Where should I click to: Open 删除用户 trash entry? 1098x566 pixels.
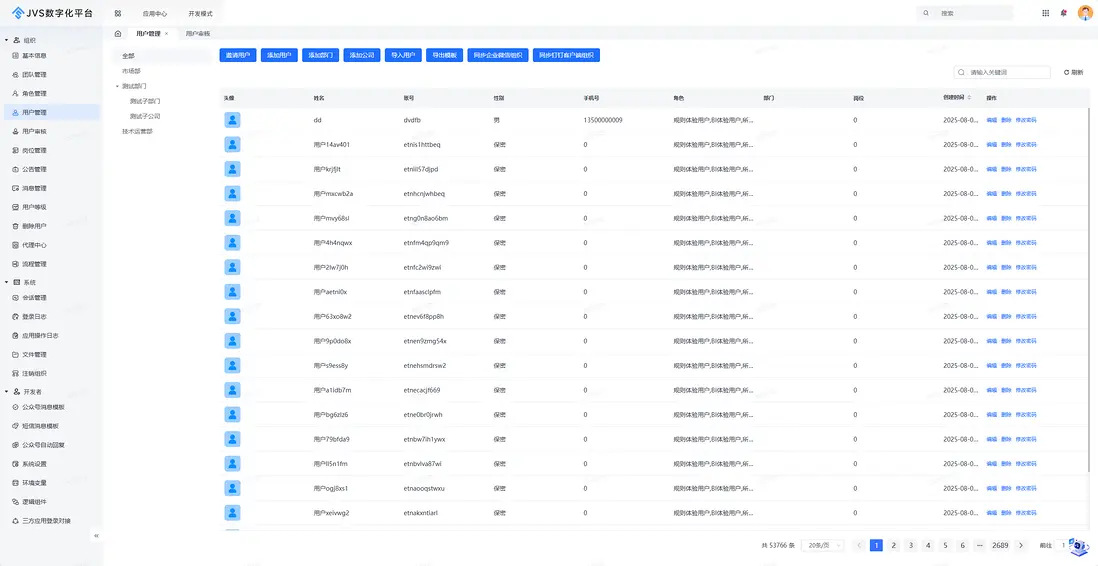34,226
